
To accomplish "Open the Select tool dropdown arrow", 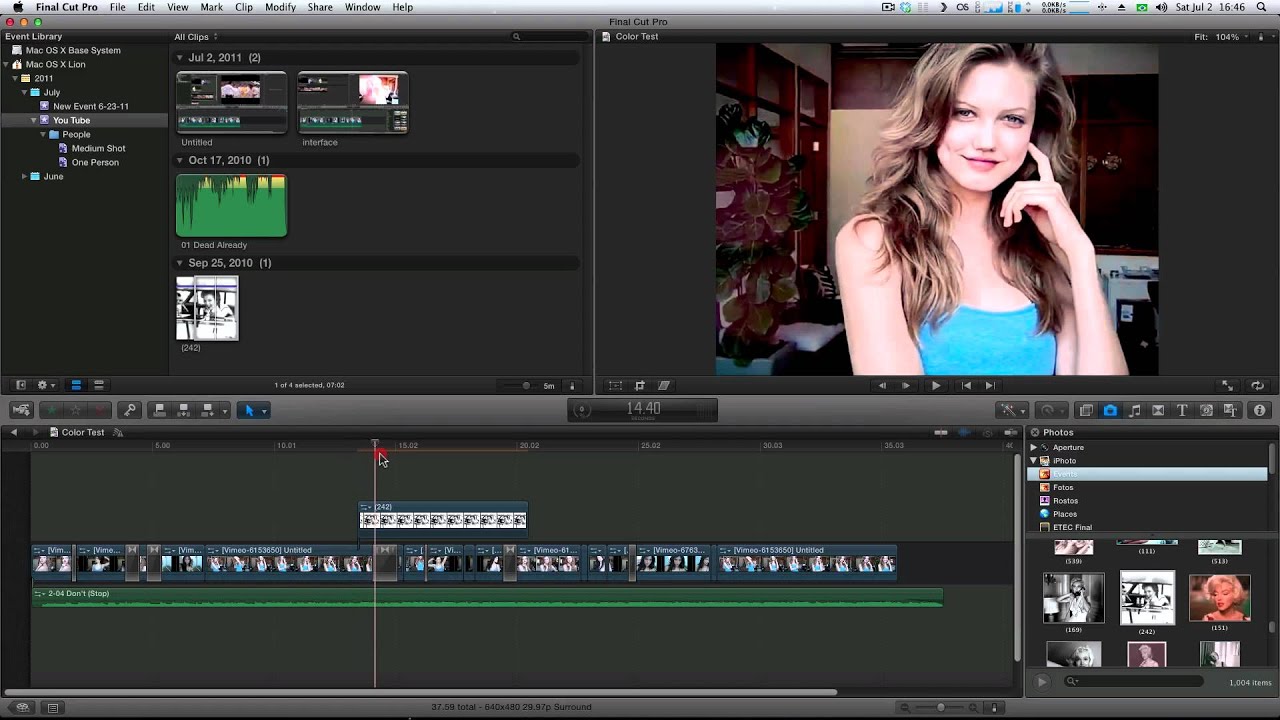I will pos(264,410).
